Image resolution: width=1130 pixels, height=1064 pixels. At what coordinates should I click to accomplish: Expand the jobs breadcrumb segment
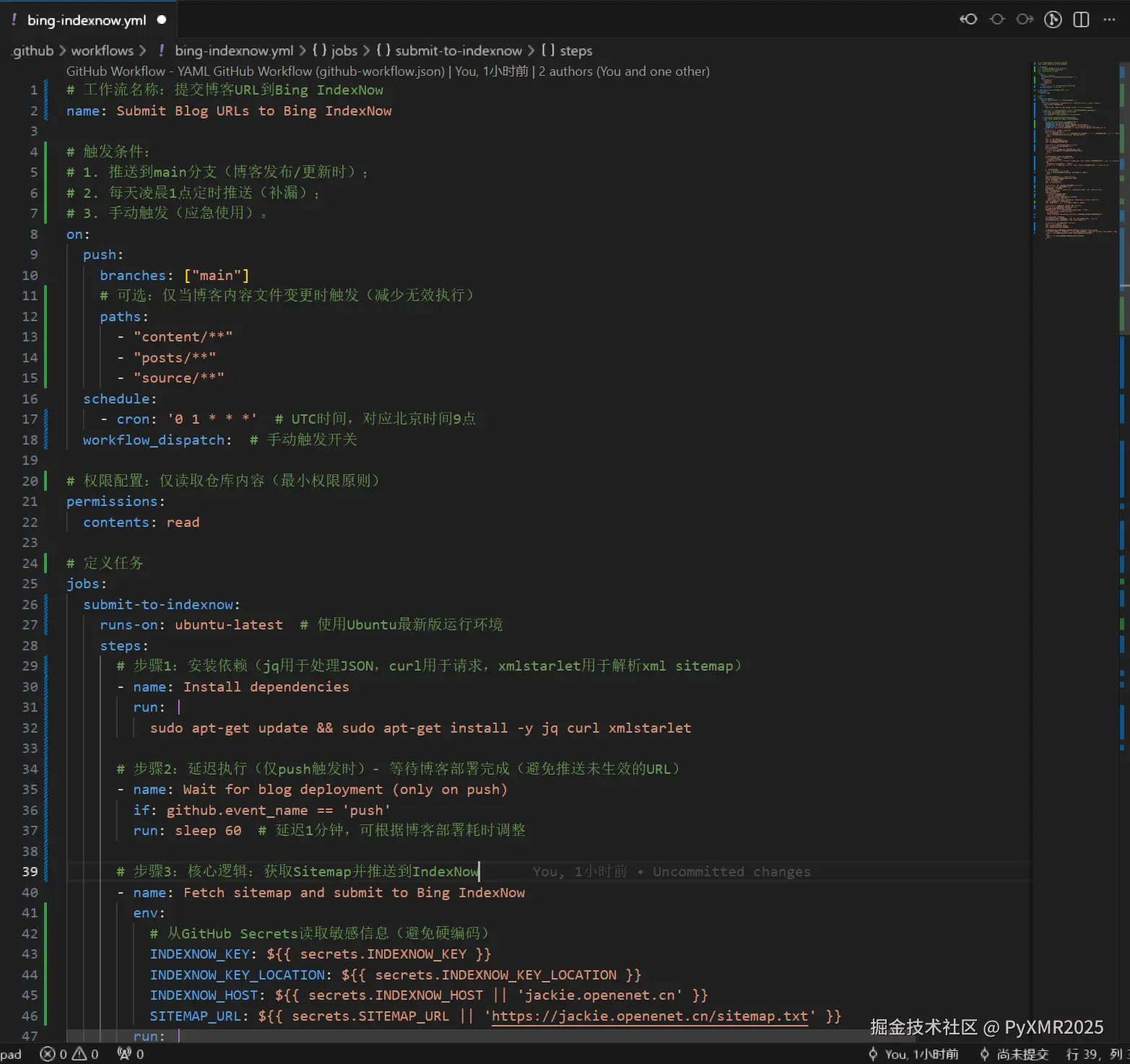click(x=344, y=51)
